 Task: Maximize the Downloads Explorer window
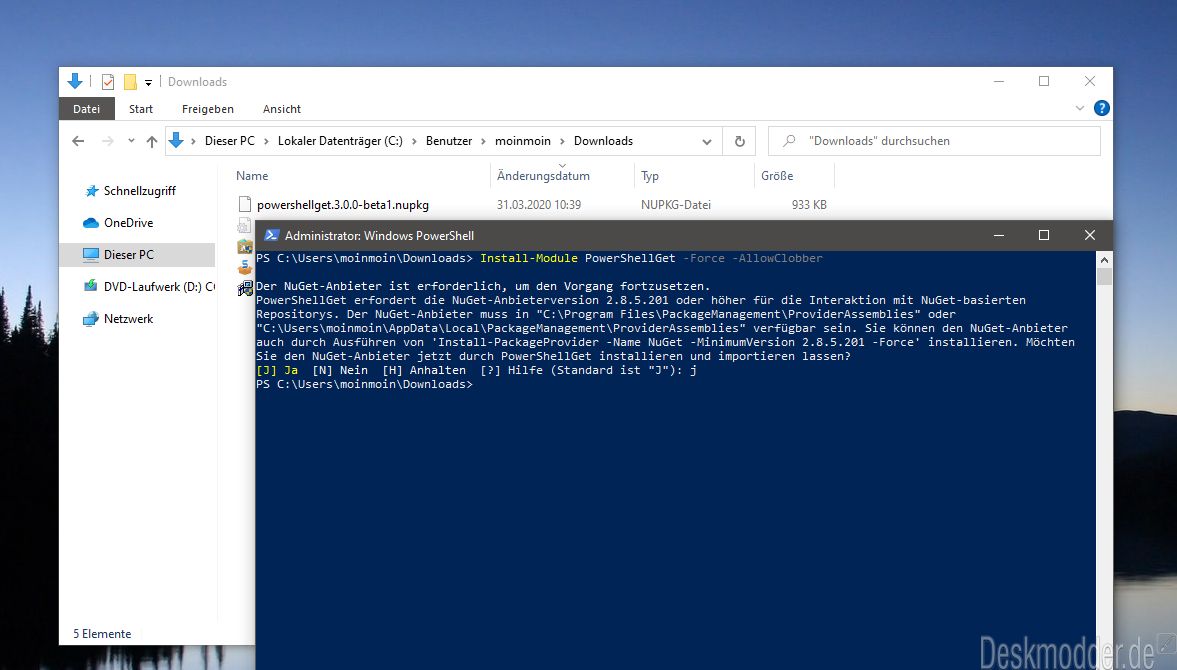point(1043,81)
